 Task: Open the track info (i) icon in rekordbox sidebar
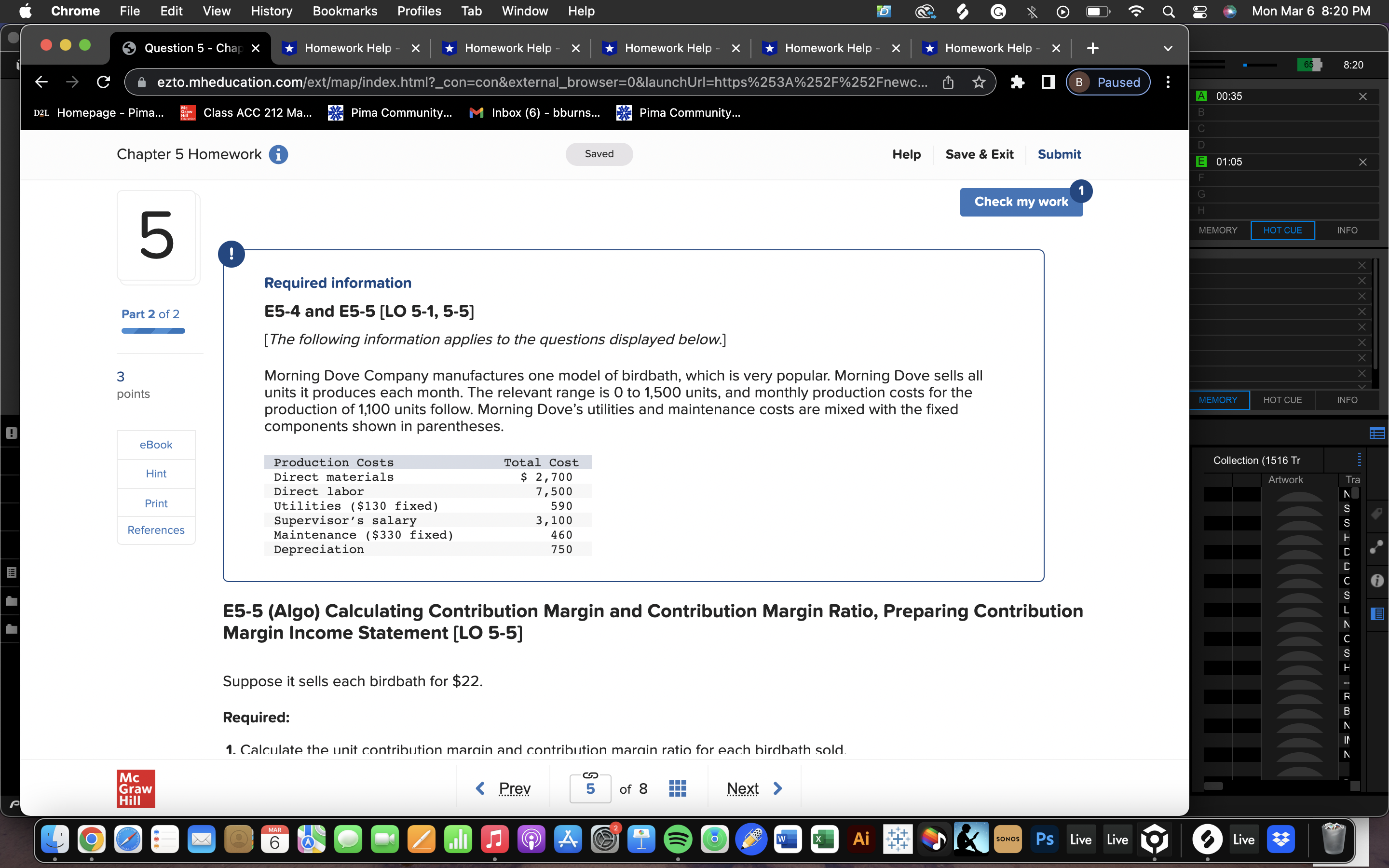1377,581
